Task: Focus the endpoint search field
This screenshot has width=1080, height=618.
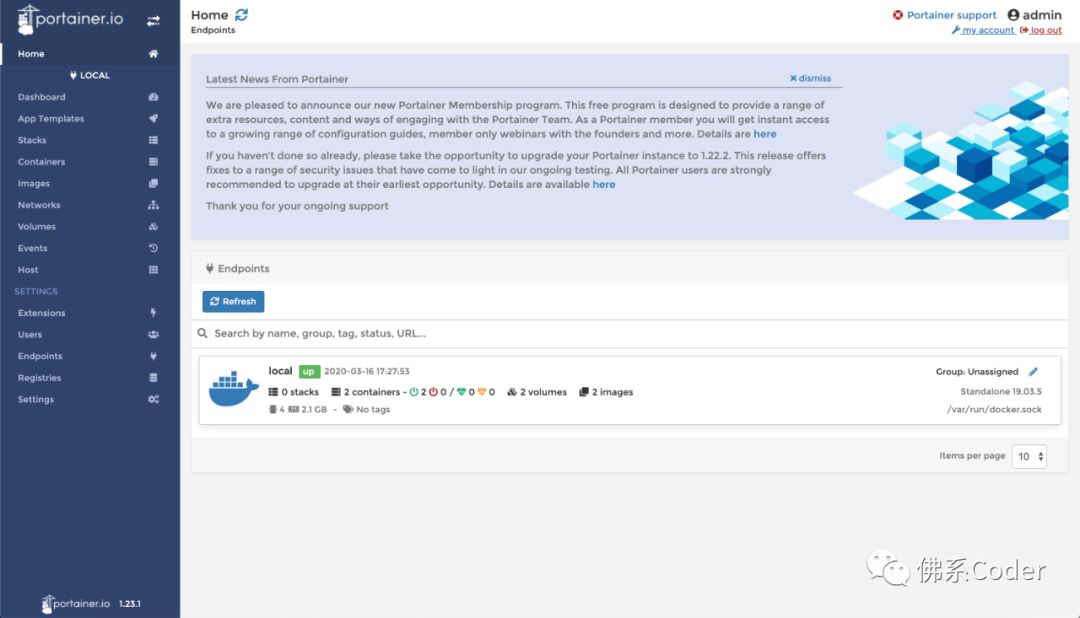Action: pos(630,333)
